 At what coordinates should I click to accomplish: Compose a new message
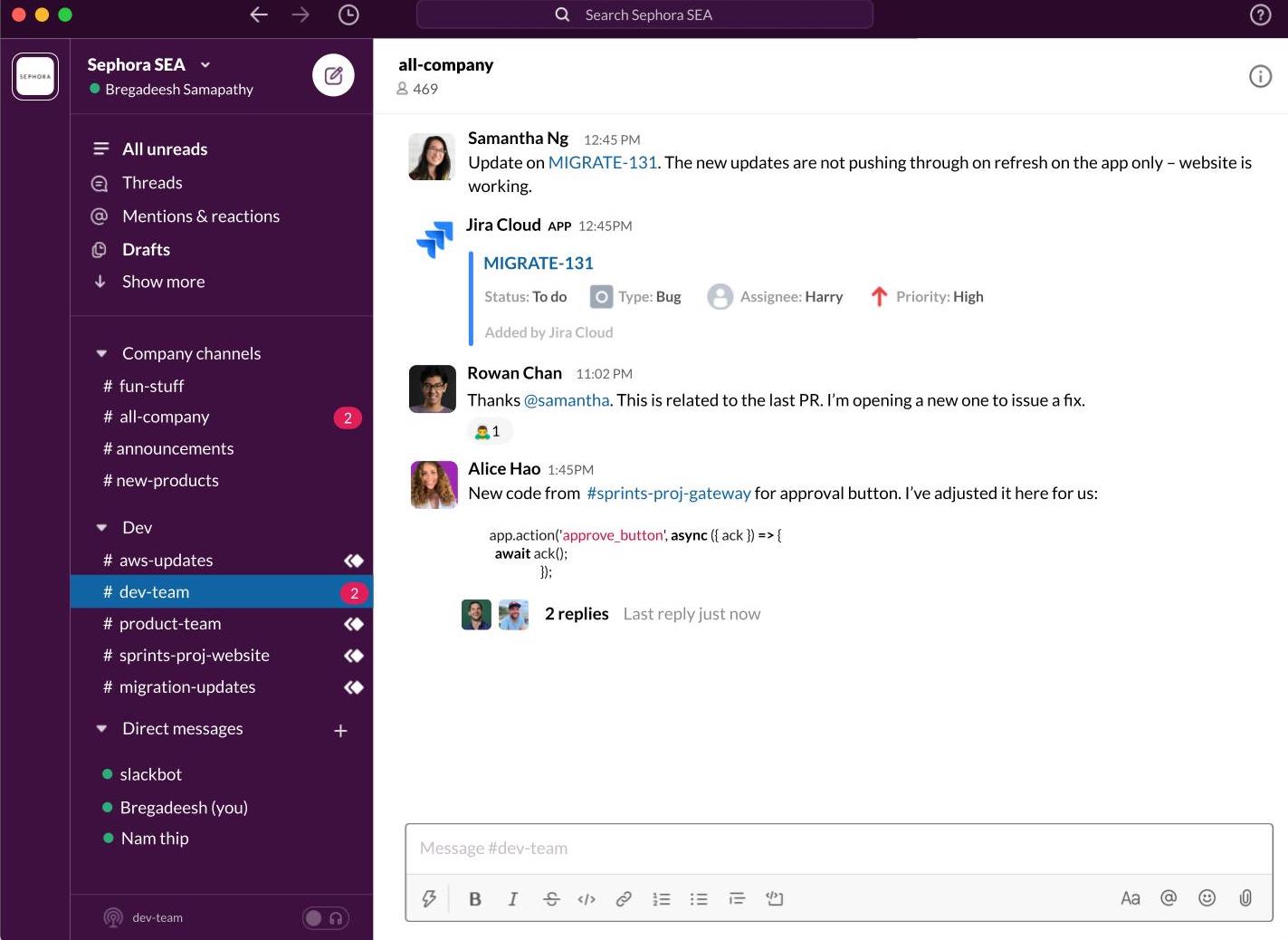pos(333,75)
